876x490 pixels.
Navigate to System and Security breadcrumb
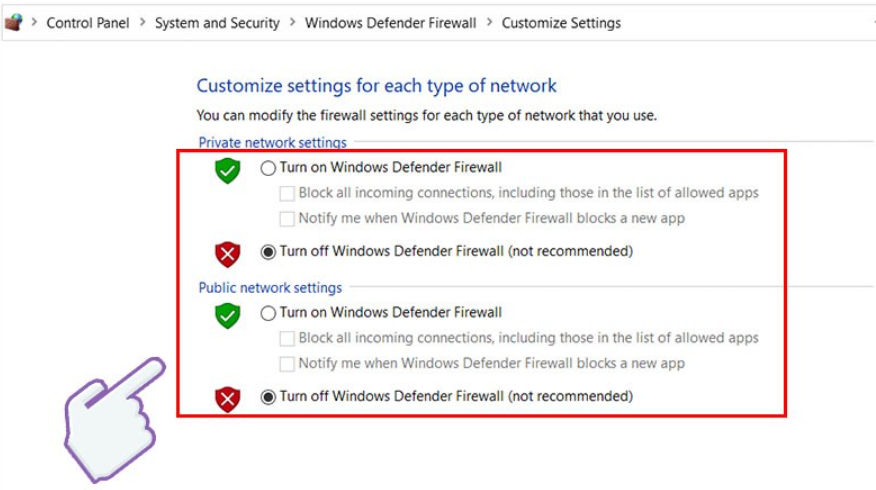tap(217, 23)
